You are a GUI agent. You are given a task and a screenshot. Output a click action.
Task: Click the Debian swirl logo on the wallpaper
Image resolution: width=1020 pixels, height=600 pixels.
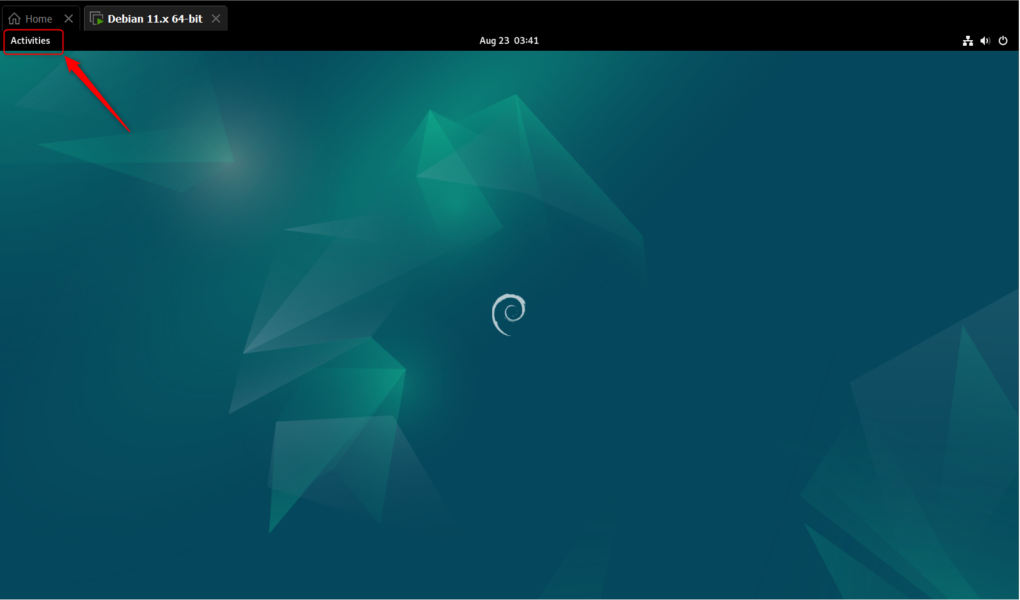click(509, 312)
